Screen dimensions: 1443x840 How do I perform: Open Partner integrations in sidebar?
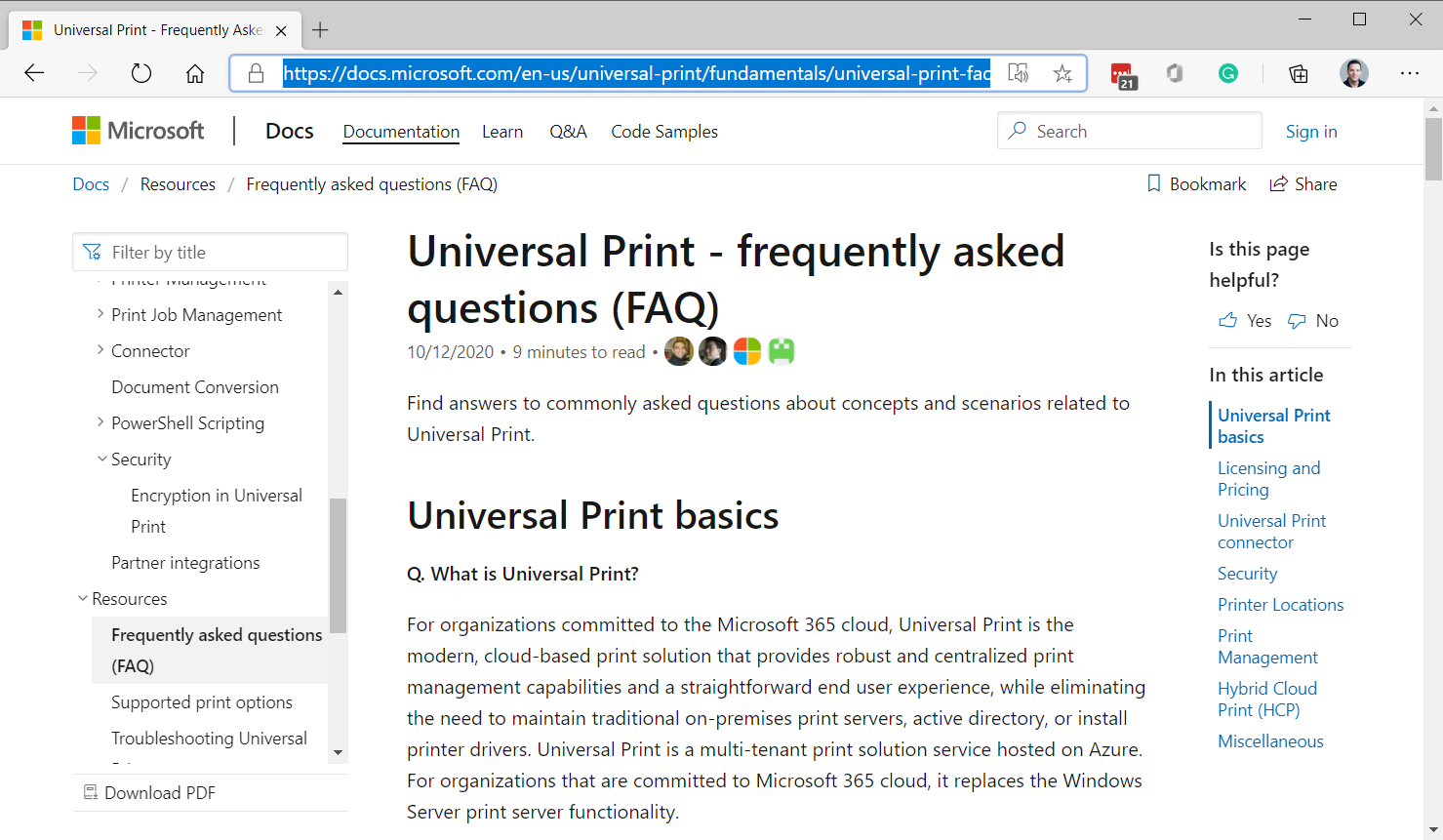pyautogui.click(x=185, y=562)
